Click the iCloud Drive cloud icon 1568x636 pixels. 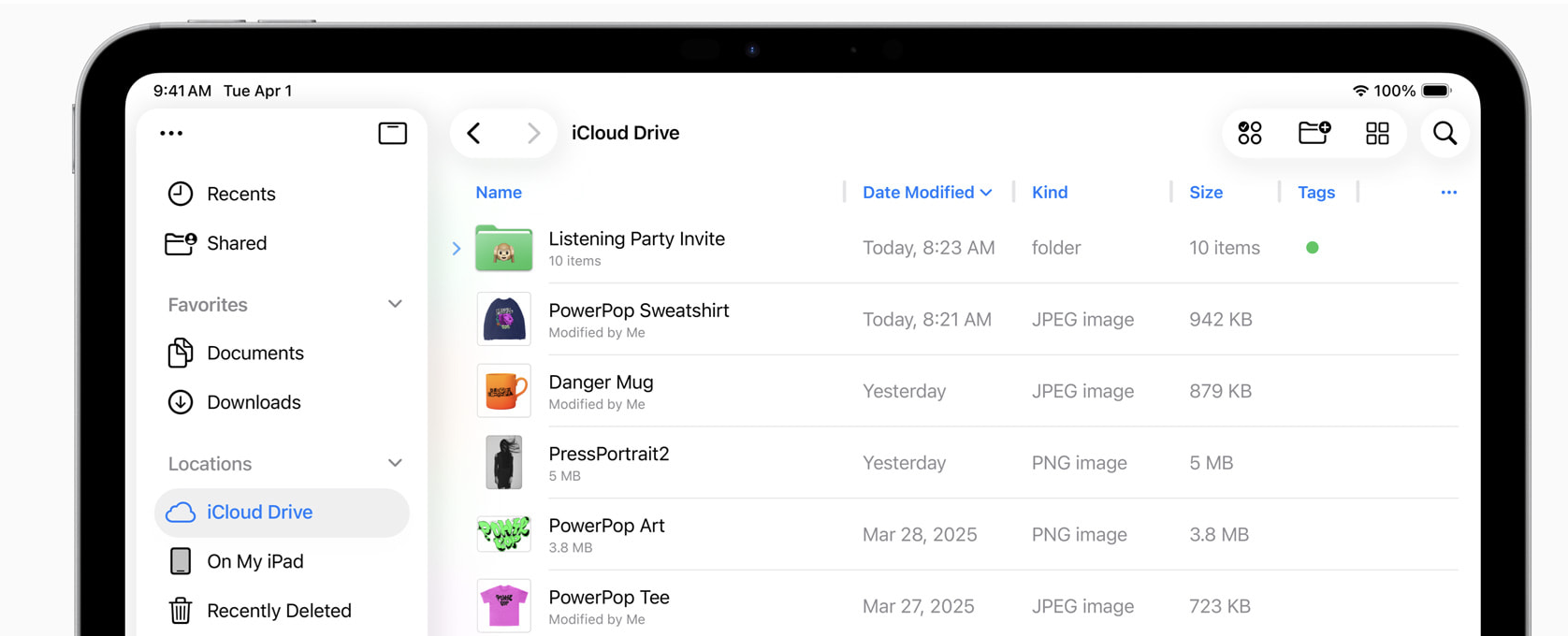coord(181,513)
